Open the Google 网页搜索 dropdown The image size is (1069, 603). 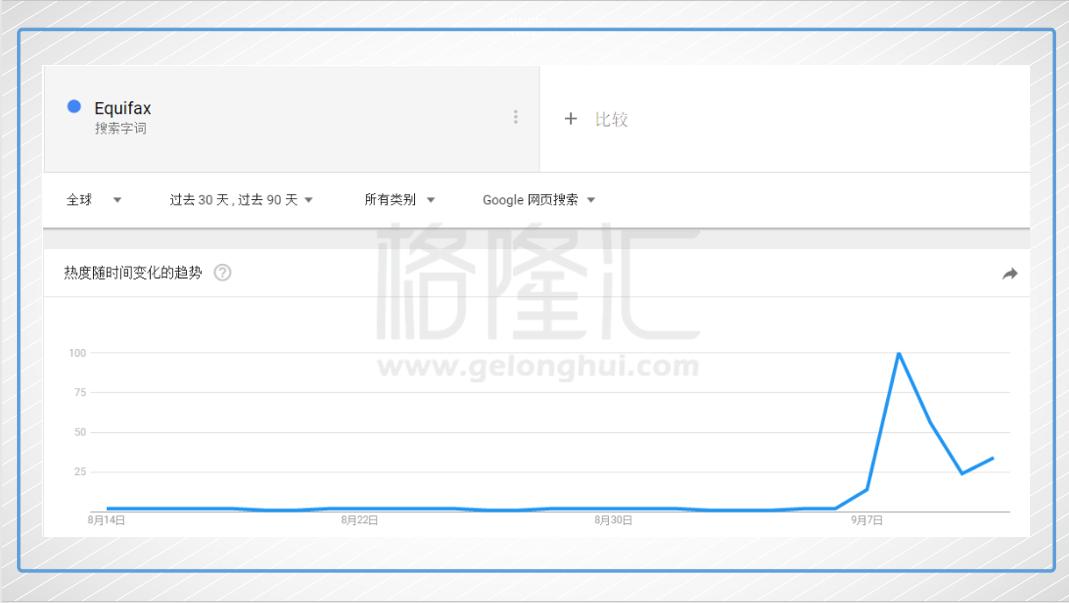(539, 200)
